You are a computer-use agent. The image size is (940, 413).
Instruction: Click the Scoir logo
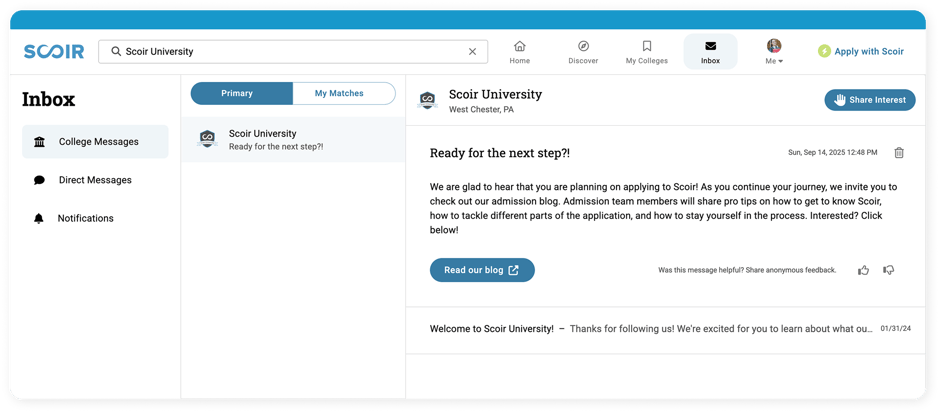[x=54, y=52]
